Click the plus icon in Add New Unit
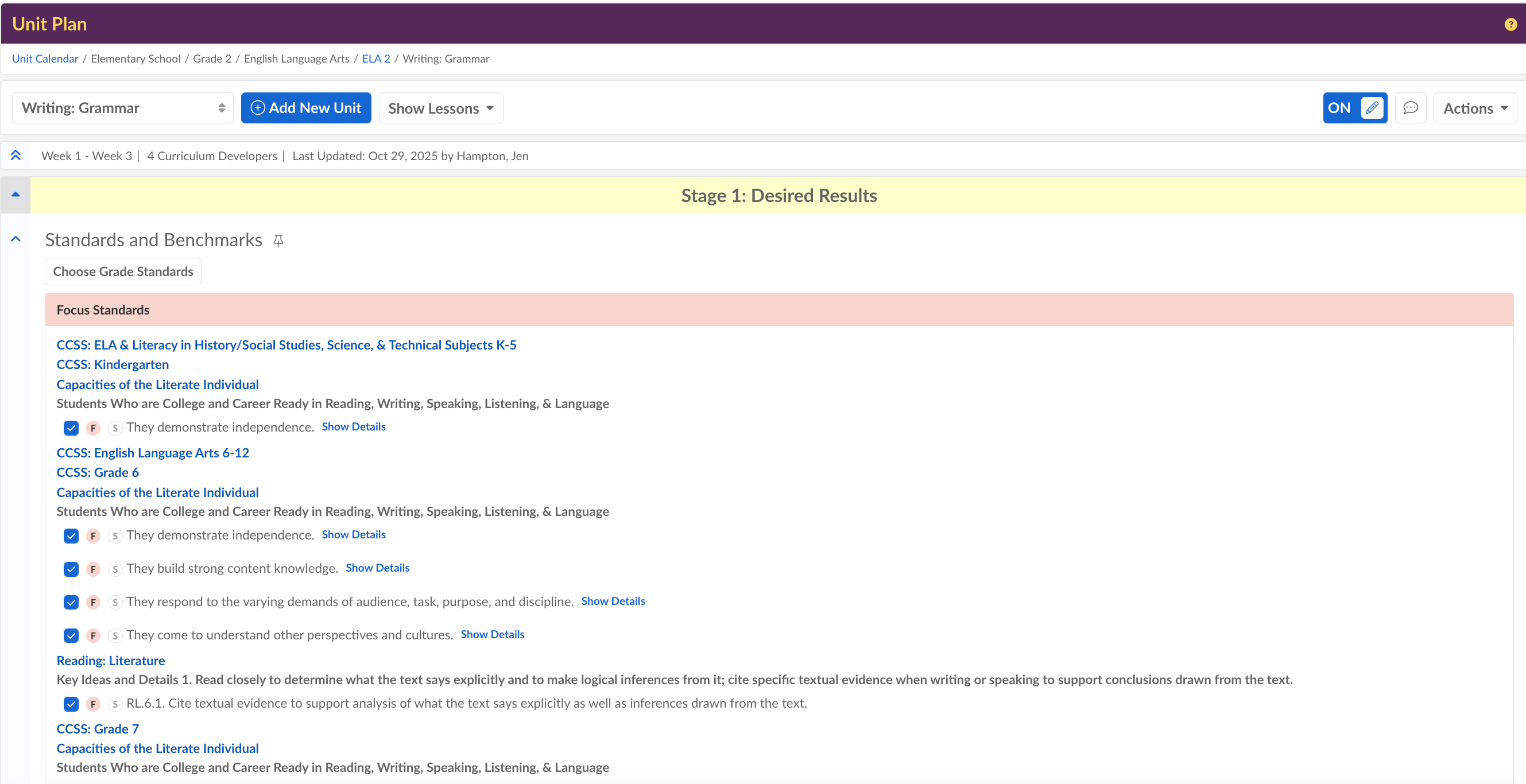Screen dimensions: 1526x784 click(258, 108)
